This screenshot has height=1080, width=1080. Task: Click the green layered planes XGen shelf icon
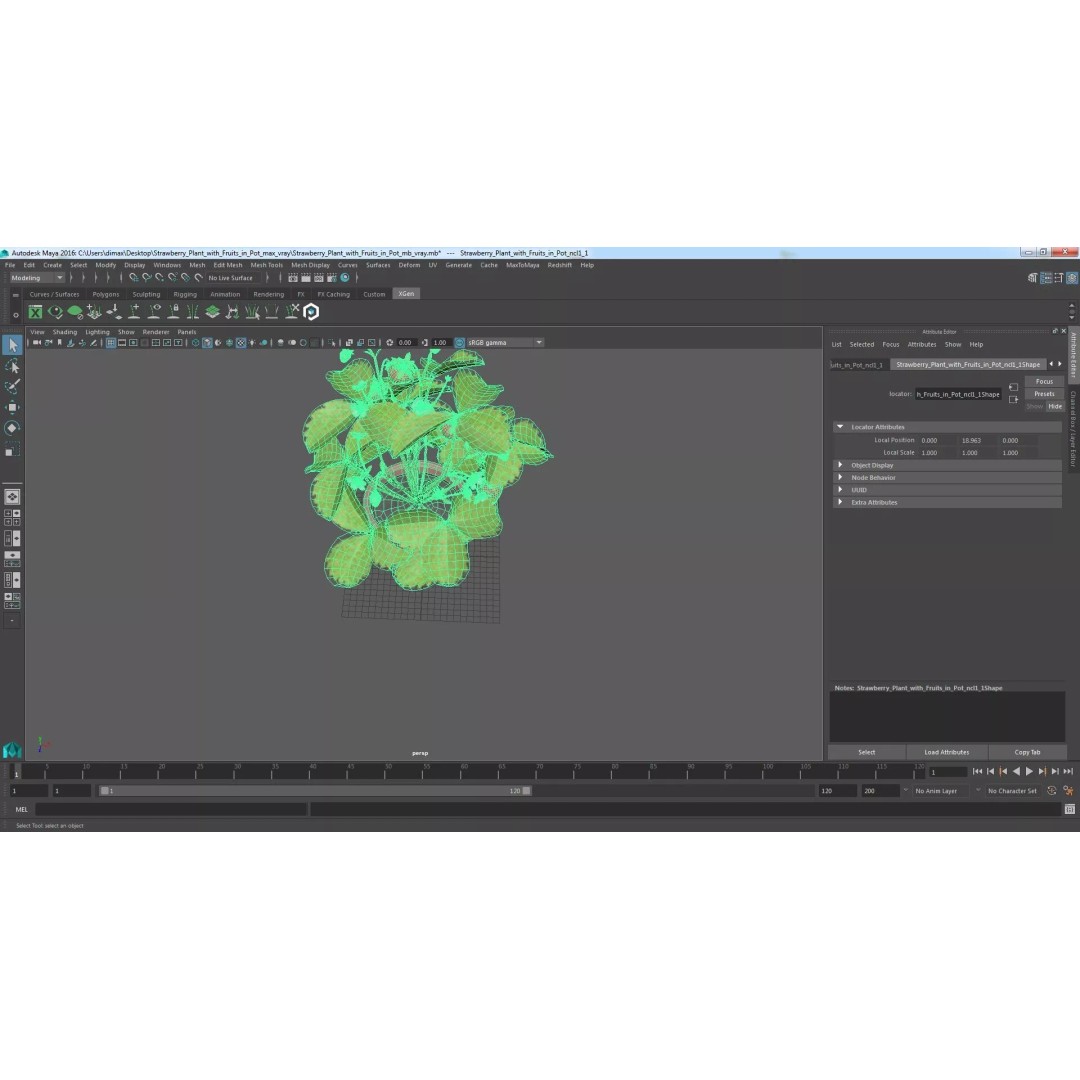click(x=213, y=312)
